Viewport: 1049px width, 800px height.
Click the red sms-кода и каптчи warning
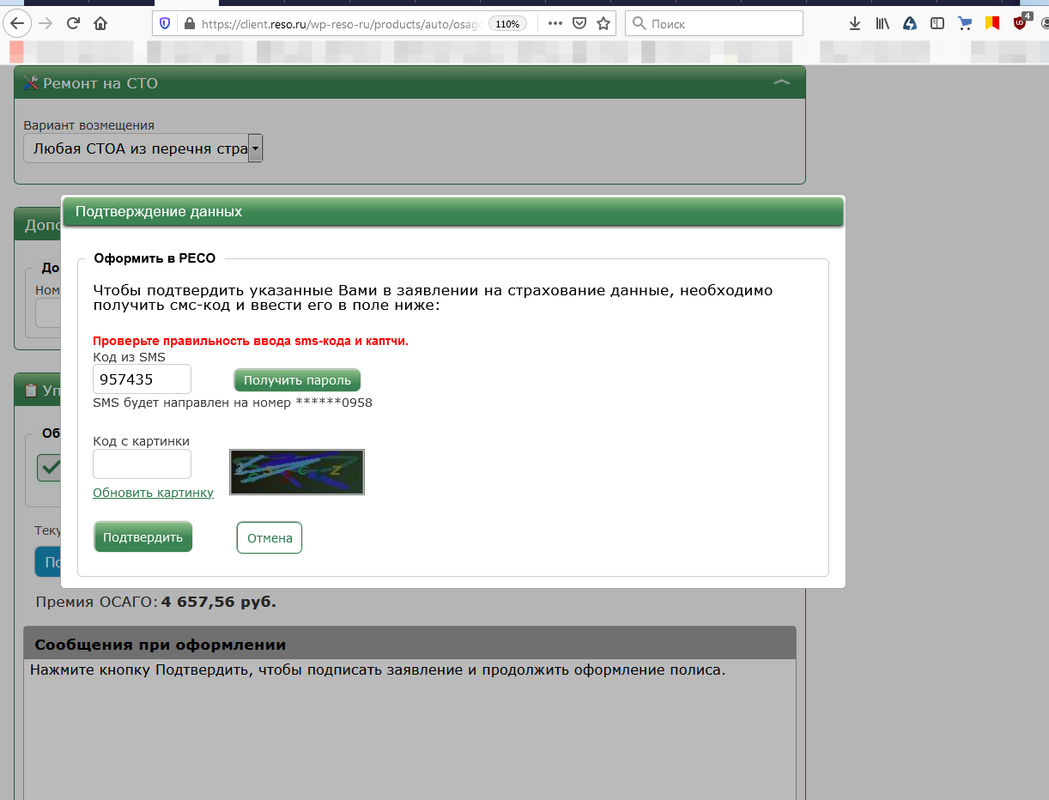coord(250,340)
